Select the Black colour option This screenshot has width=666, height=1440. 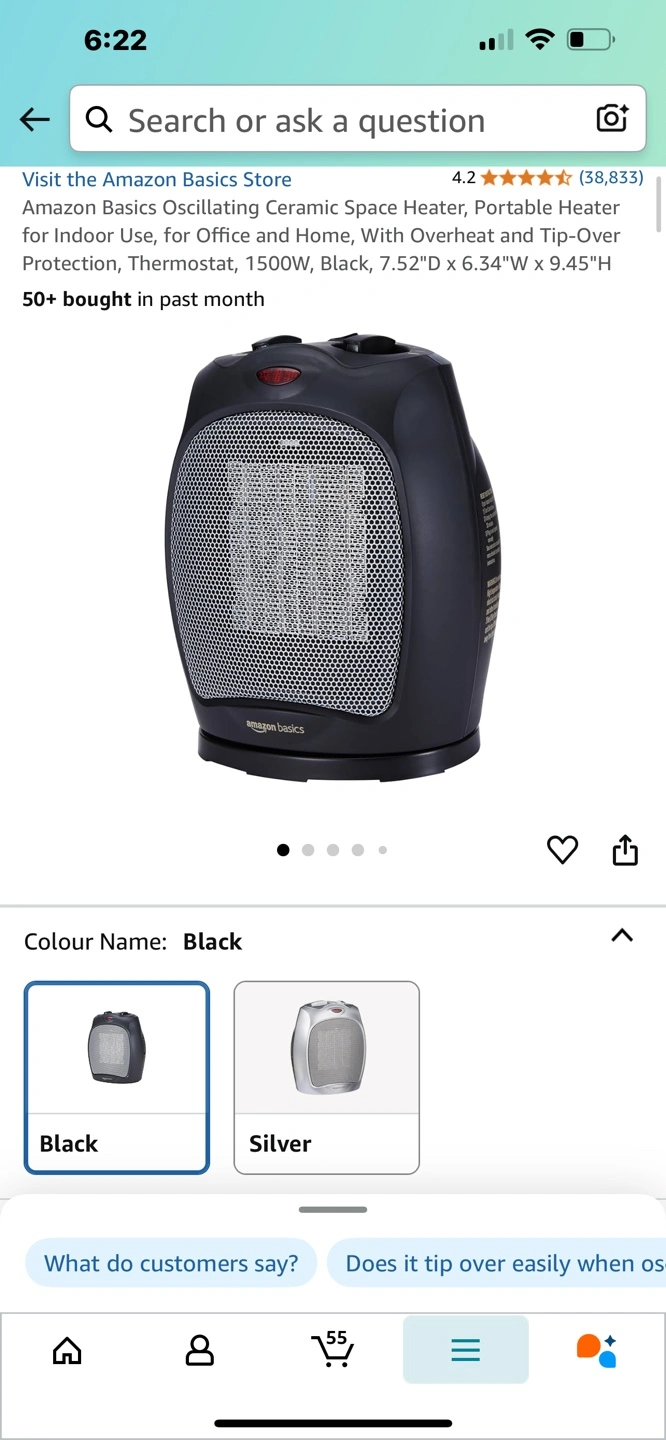coord(117,1078)
